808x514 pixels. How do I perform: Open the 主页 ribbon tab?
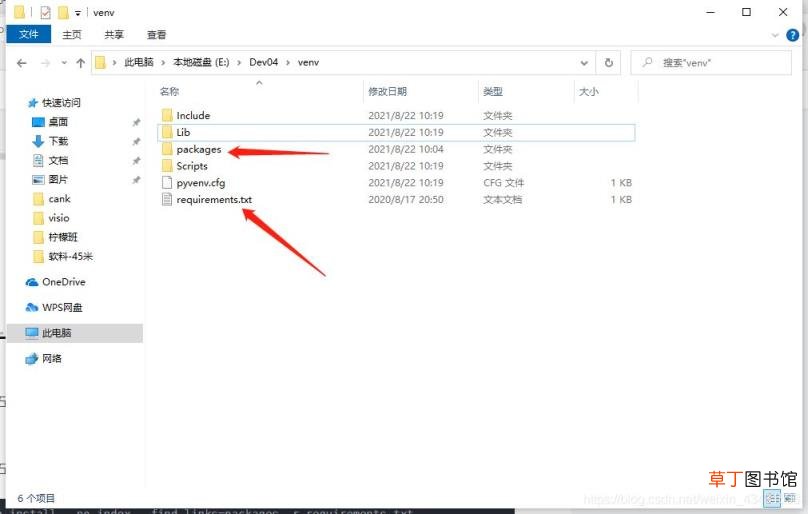(72, 35)
